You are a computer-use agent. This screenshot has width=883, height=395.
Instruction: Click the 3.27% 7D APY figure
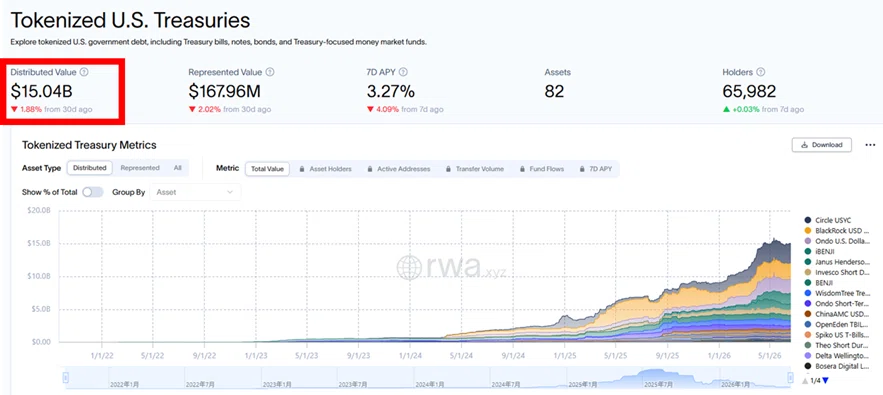point(390,91)
